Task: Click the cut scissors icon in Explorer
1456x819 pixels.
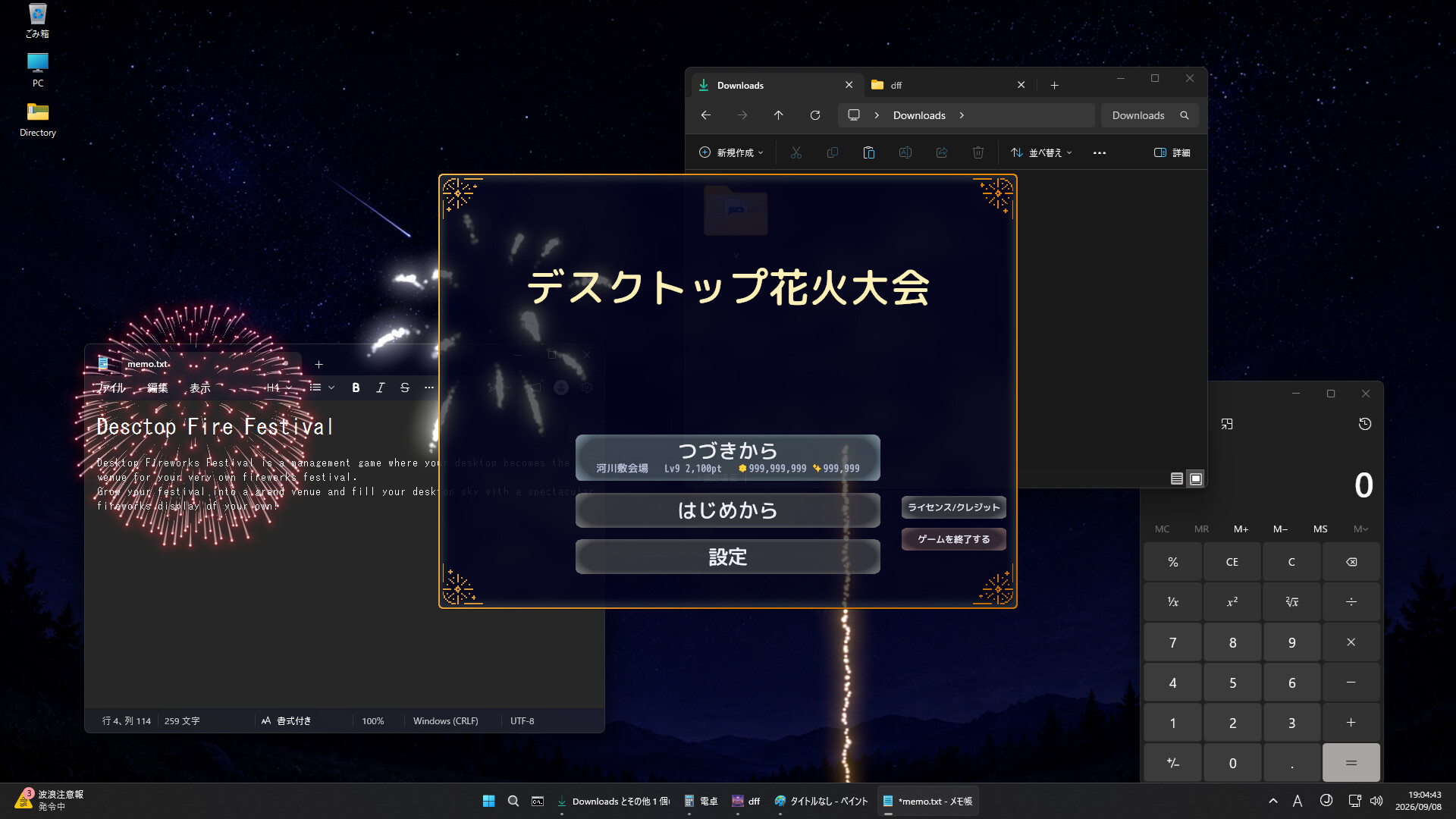Action: click(795, 152)
